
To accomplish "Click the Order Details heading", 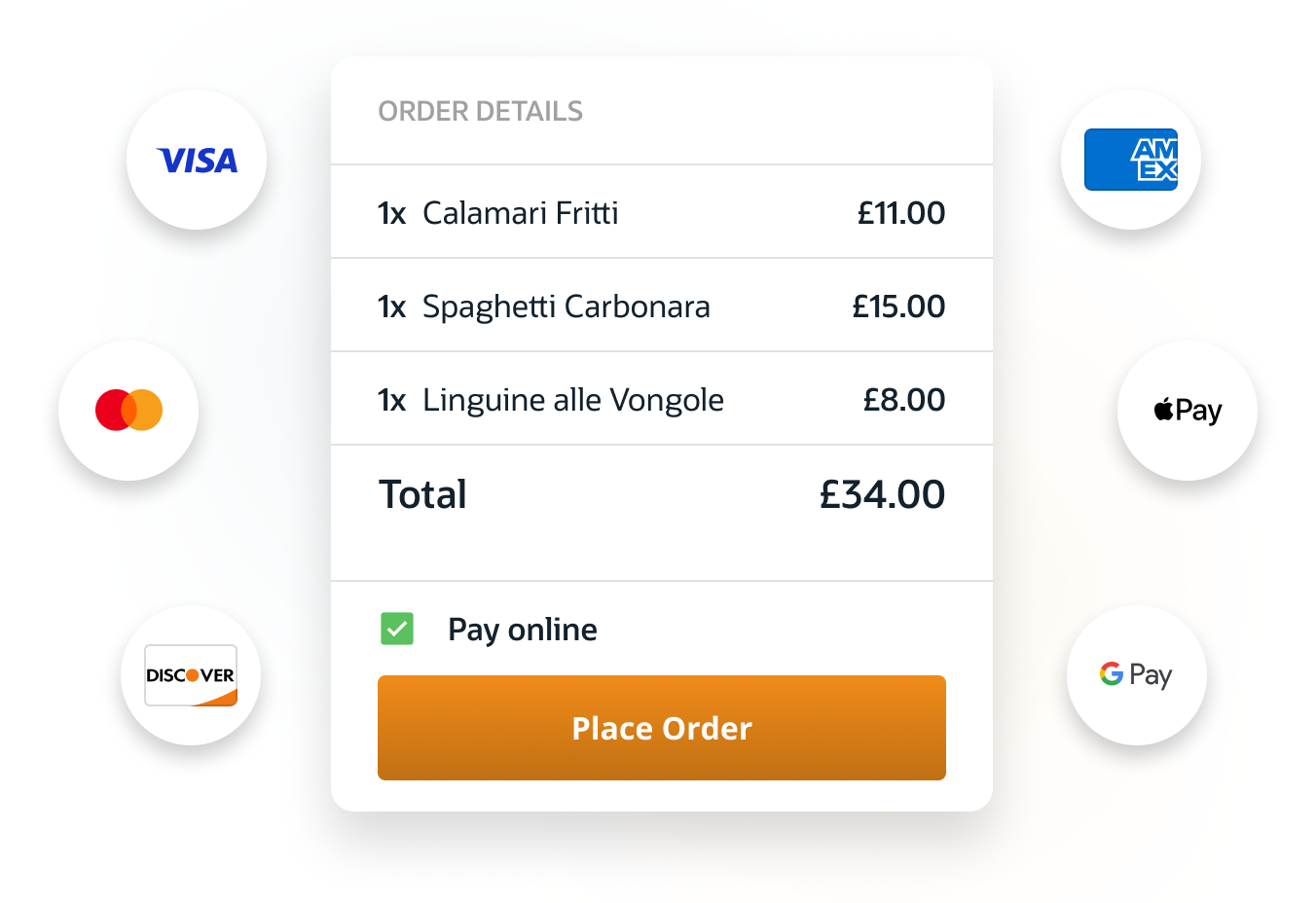I will click(481, 112).
